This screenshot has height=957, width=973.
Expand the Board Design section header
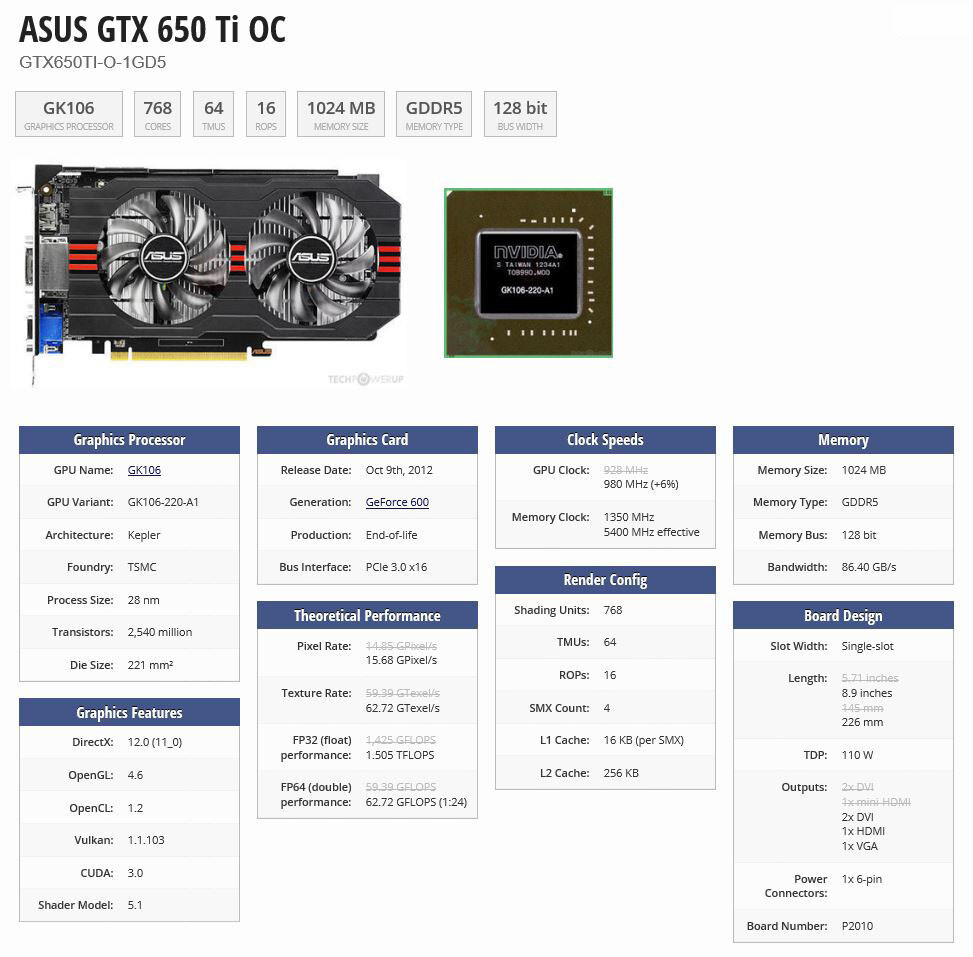click(x=843, y=615)
